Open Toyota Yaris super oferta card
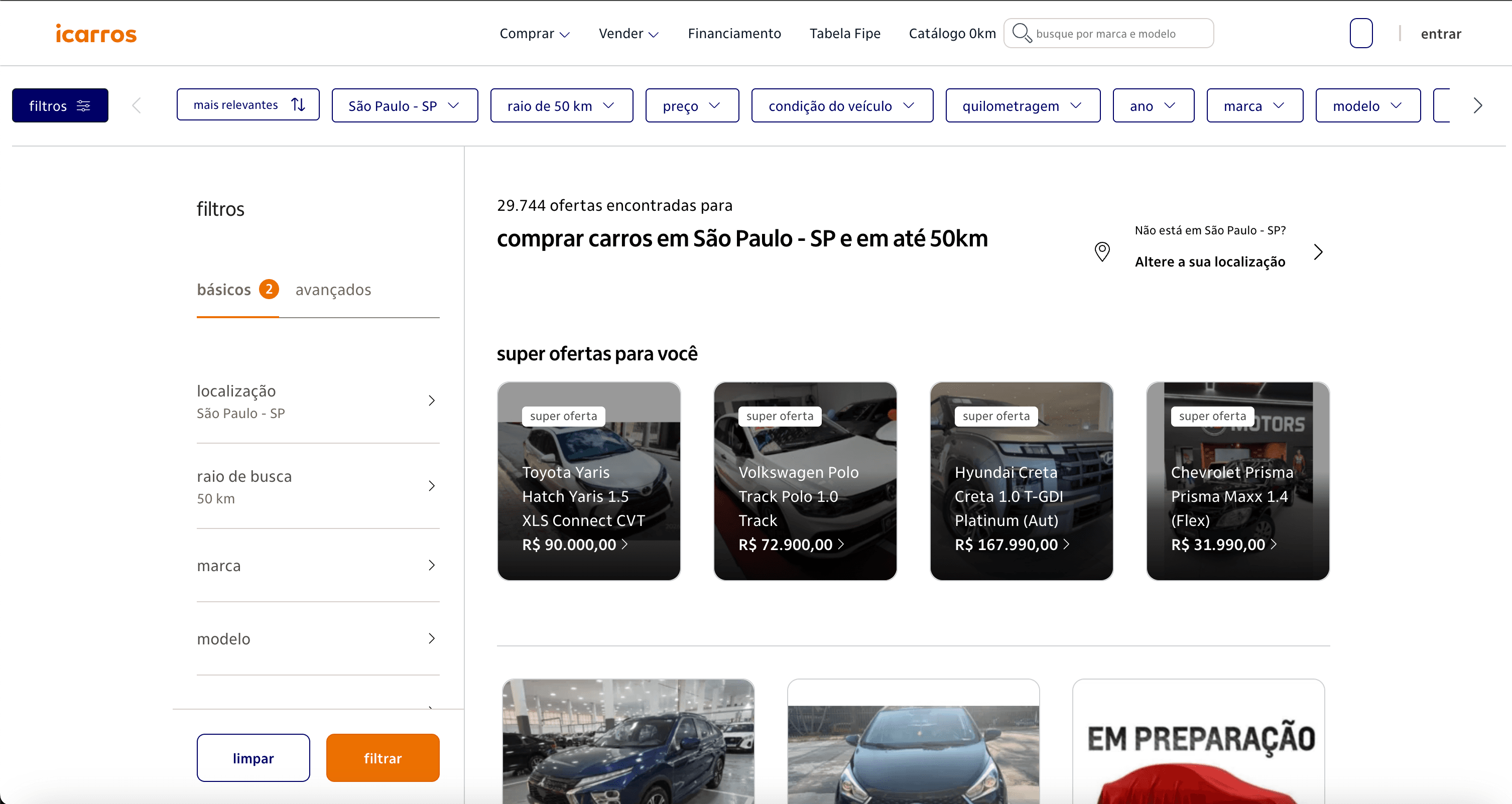The height and width of the screenshot is (804, 1512). pos(589,481)
